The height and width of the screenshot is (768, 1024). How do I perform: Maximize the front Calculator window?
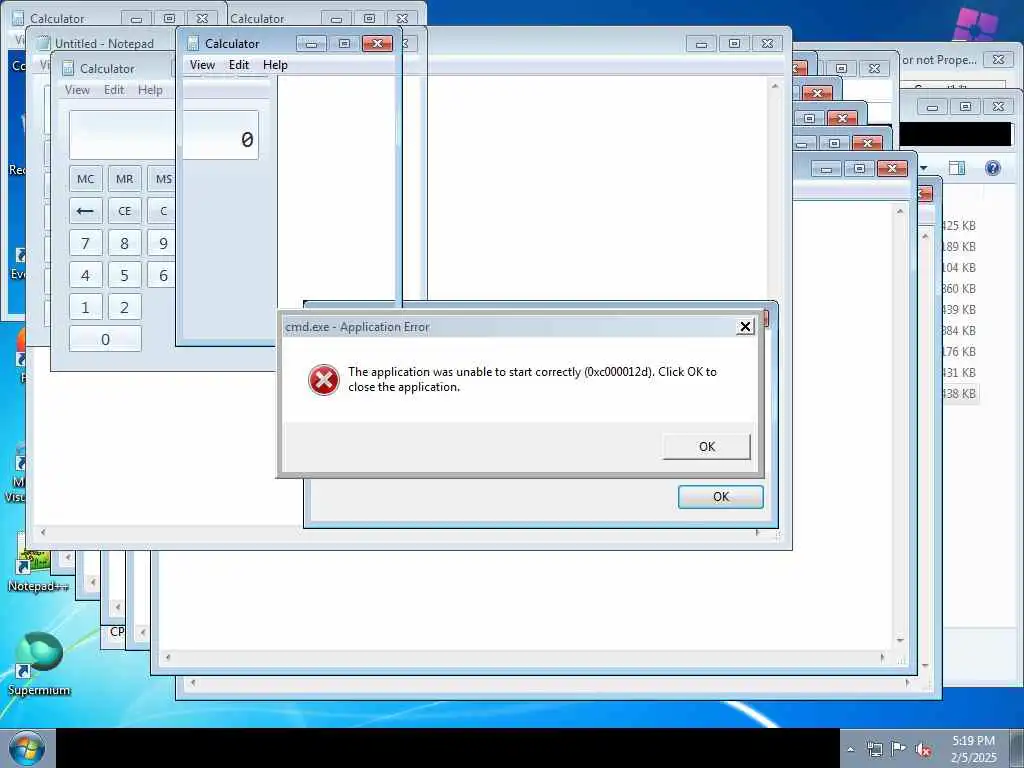344,44
